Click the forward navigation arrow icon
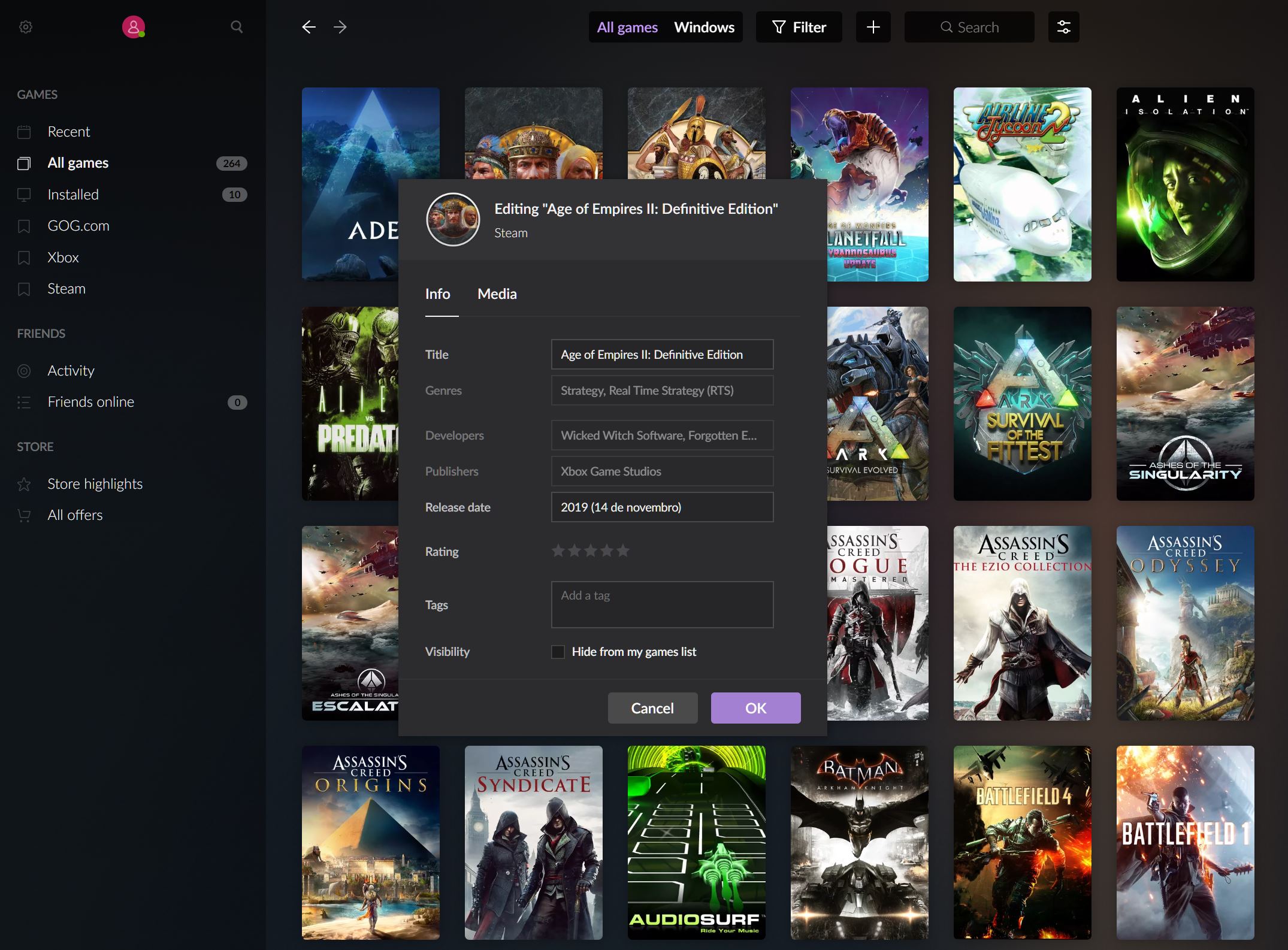This screenshot has height=950, width=1288. tap(341, 27)
